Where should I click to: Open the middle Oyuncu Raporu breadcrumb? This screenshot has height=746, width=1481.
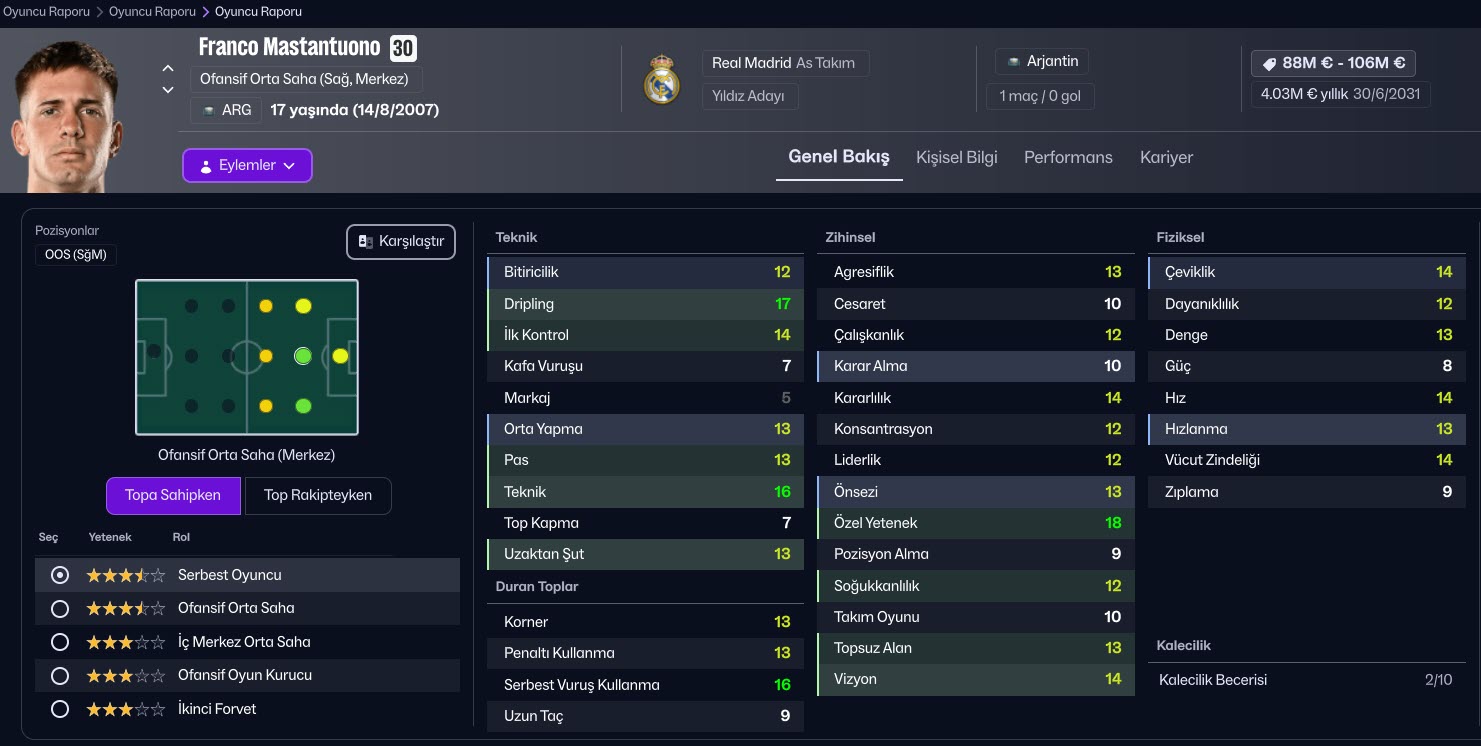[x=152, y=12]
